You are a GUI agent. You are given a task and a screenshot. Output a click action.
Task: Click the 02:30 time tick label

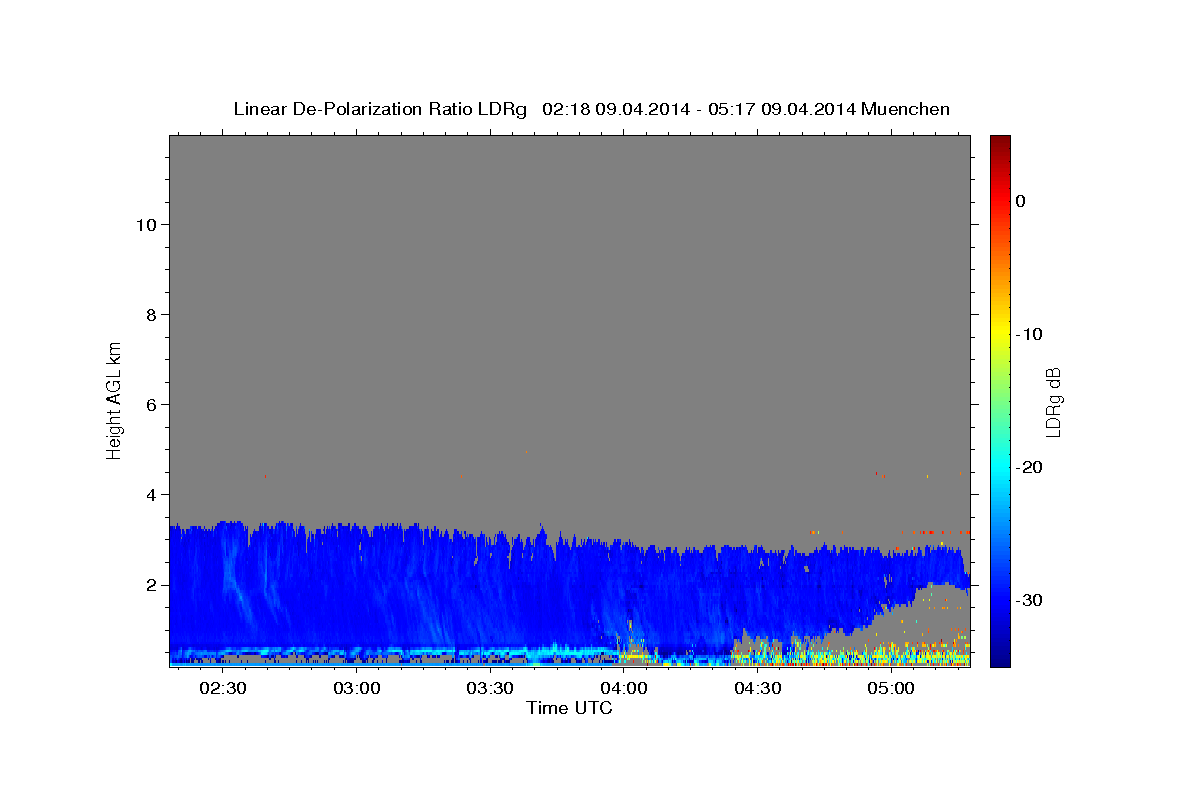223,689
